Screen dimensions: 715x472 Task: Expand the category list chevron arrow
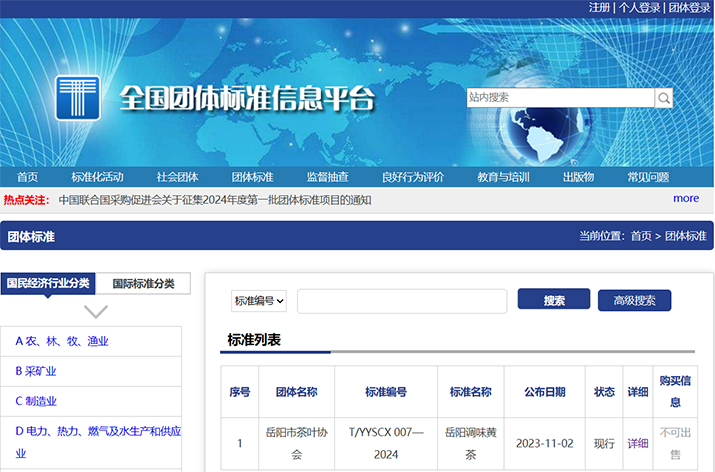pyautogui.click(x=96, y=312)
